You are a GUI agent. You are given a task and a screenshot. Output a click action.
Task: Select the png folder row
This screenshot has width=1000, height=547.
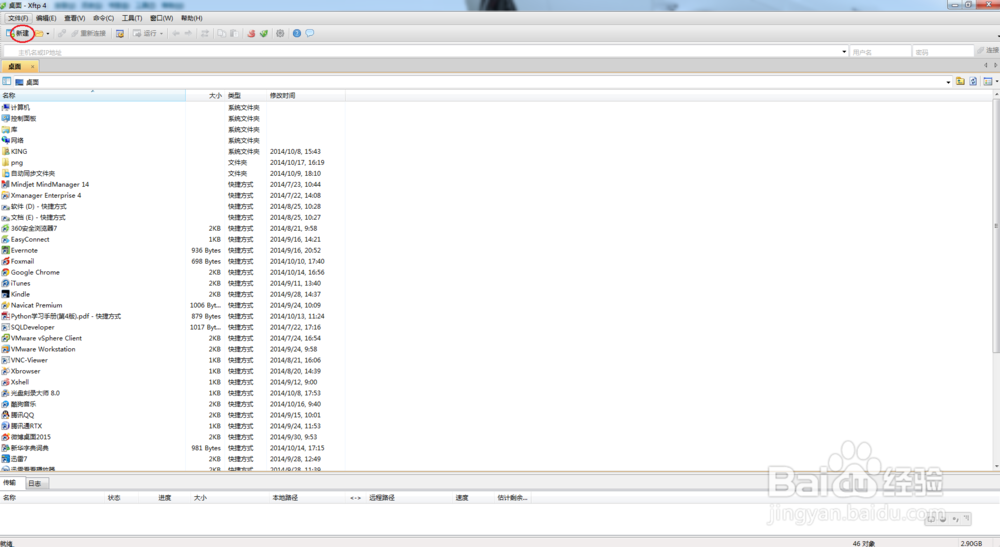pos(172,163)
